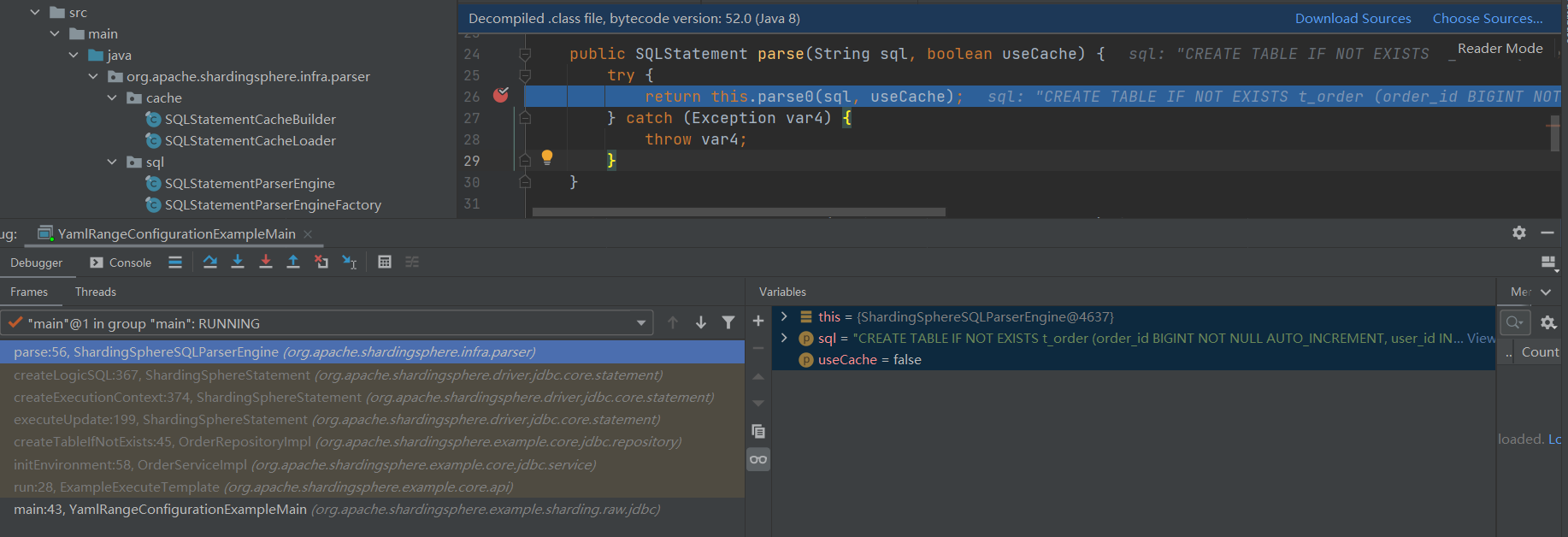Collapse the java folder
This screenshot has width=1568, height=537.
pyautogui.click(x=74, y=55)
